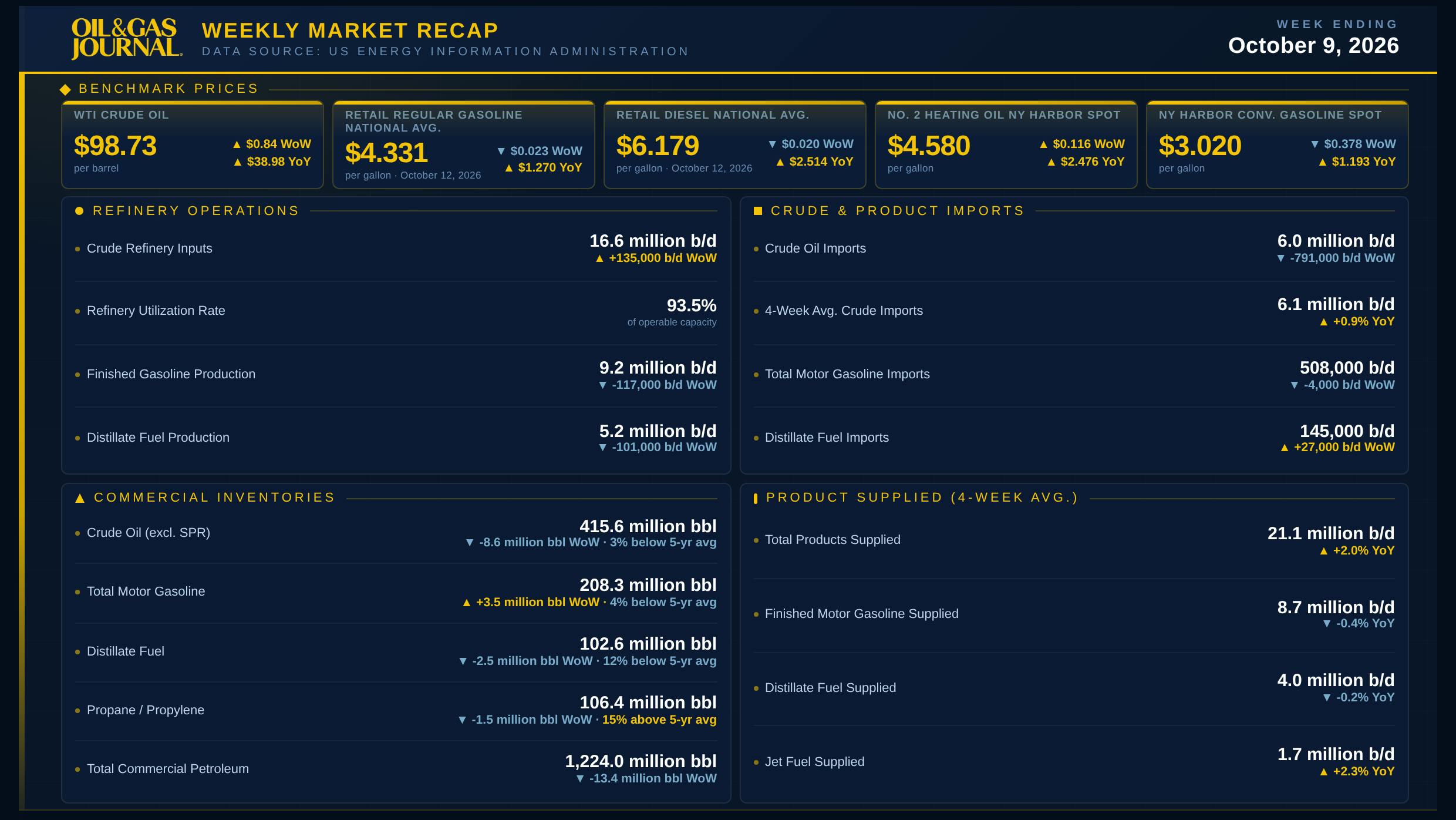Click the Total Motor Gasoline Imports label

click(x=847, y=374)
